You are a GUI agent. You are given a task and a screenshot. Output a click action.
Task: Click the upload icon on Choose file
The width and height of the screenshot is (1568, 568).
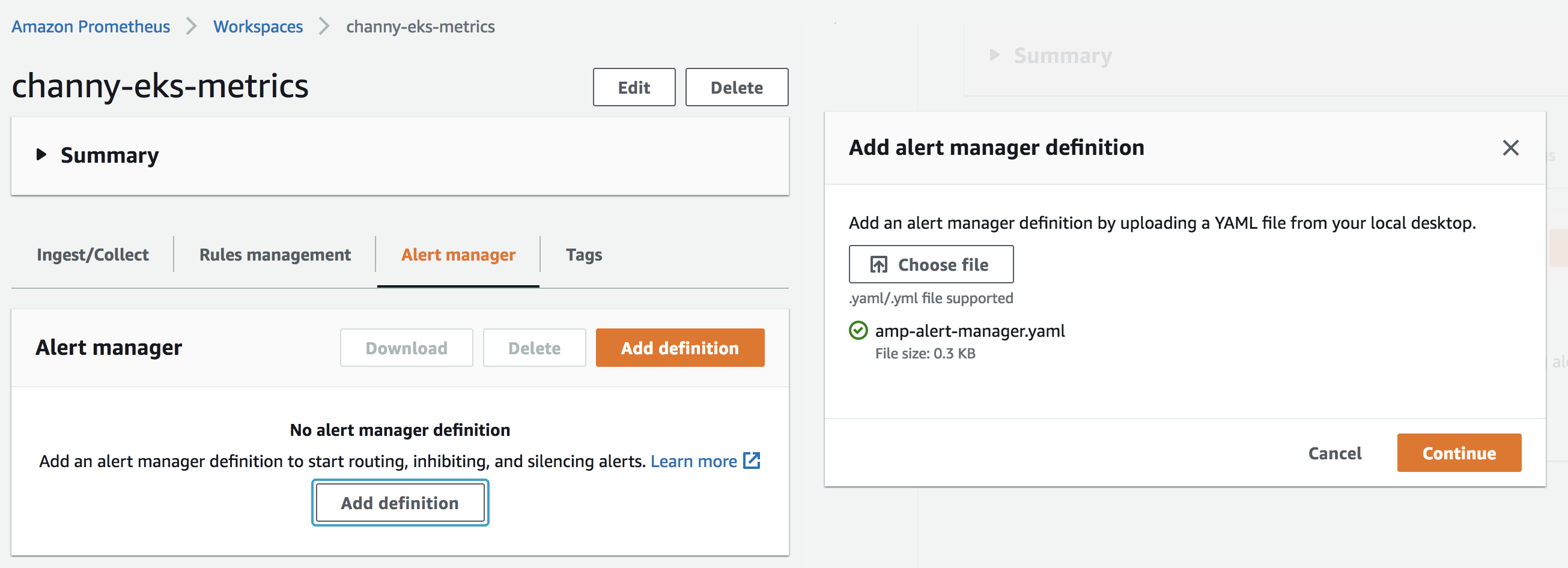pos(878,265)
